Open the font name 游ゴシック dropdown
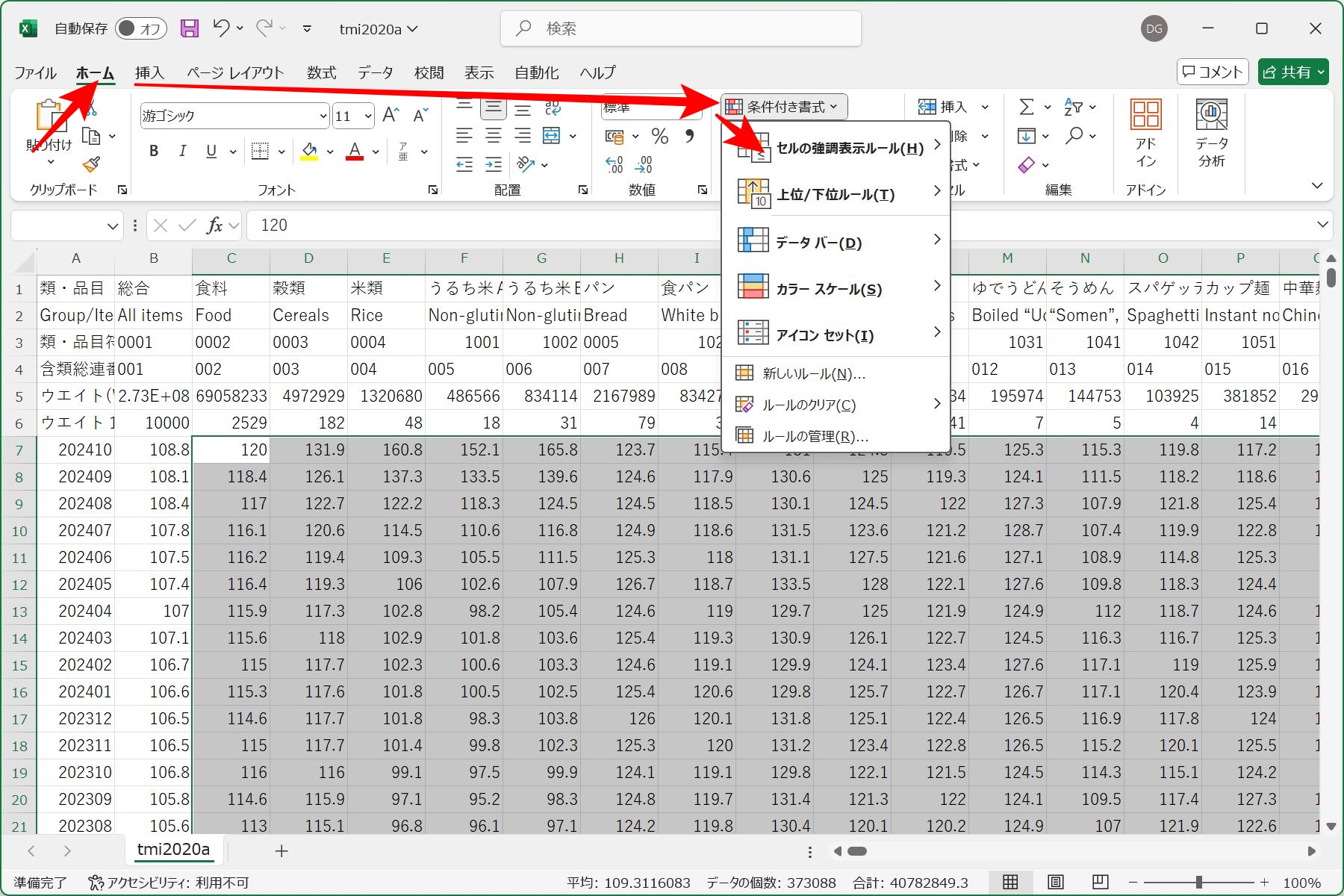 (323, 116)
